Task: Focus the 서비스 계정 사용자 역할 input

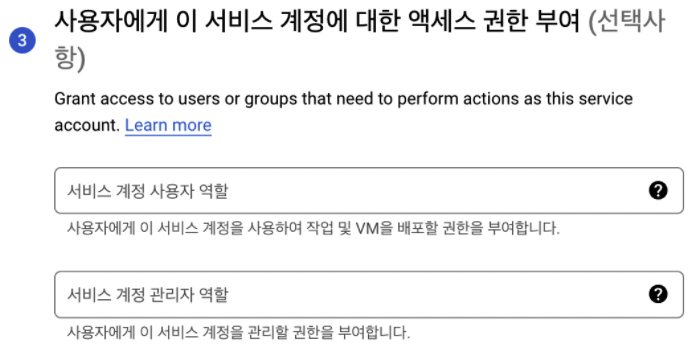Action: pyautogui.click(x=369, y=191)
